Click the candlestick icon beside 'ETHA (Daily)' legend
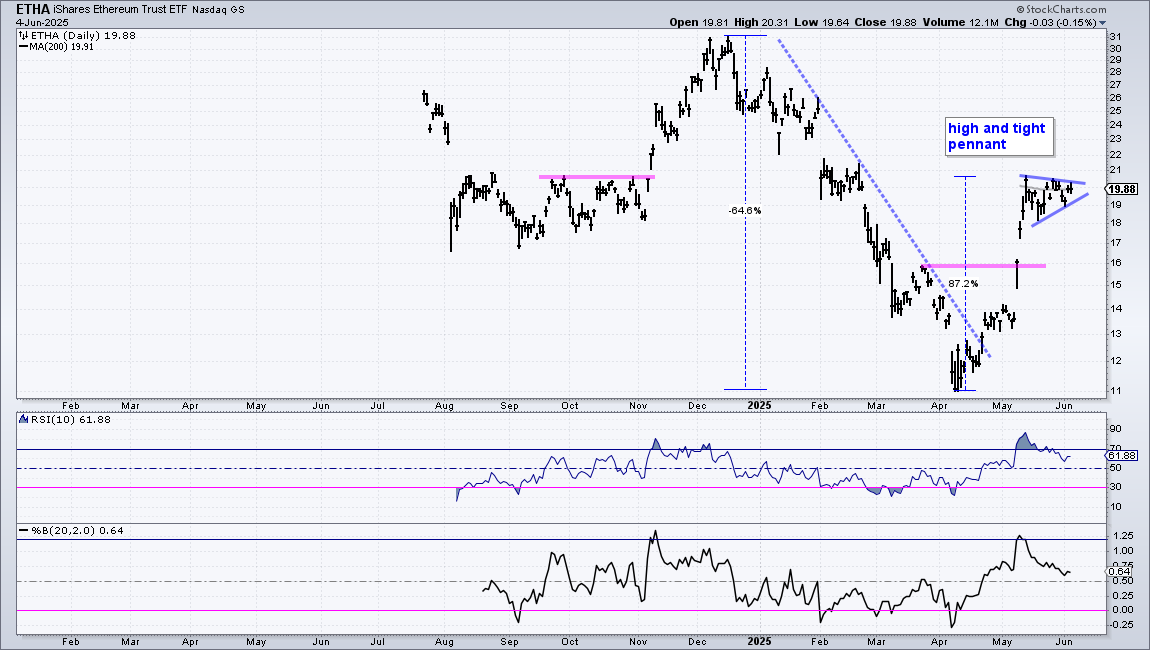The height and width of the screenshot is (650, 1150). tap(23, 35)
